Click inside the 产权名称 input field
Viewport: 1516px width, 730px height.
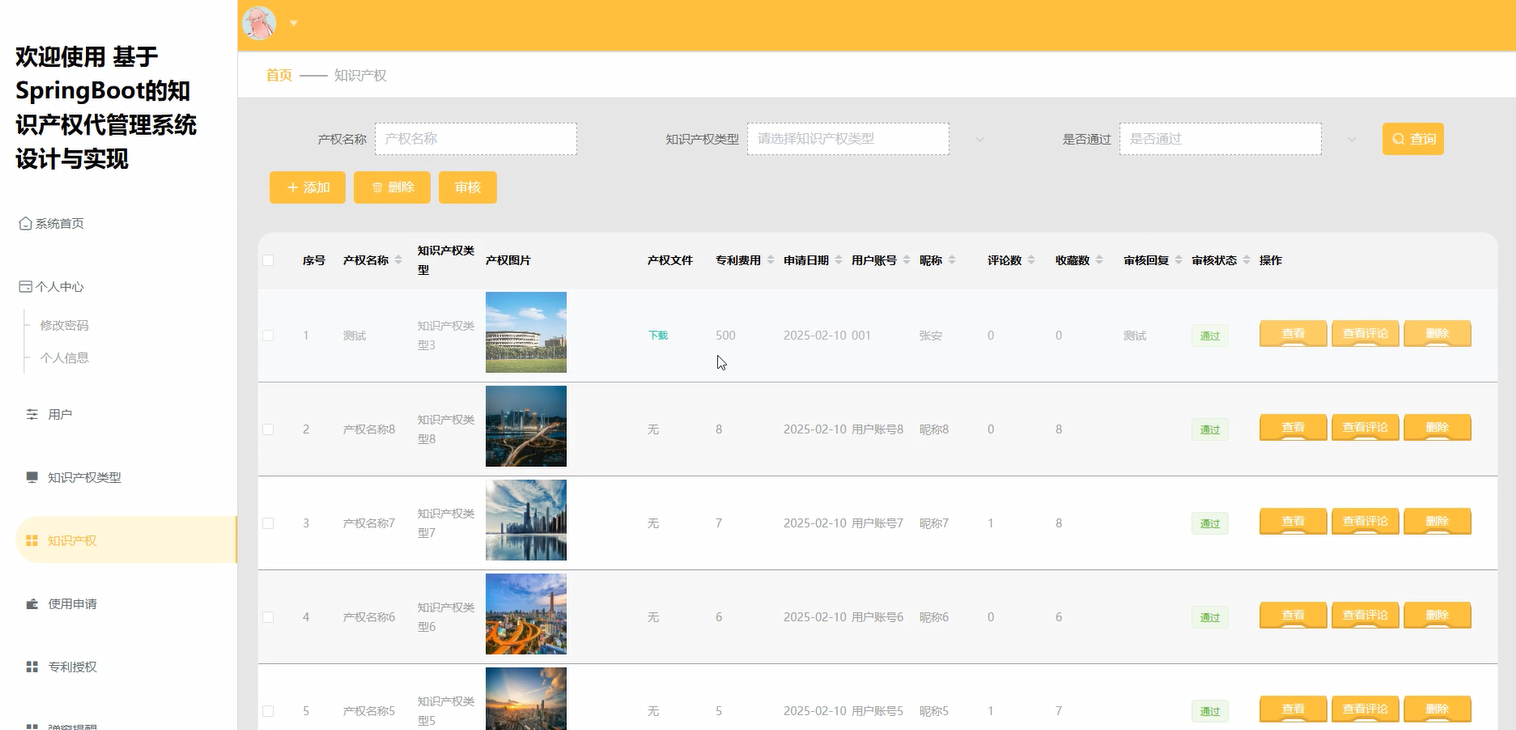tap(475, 138)
